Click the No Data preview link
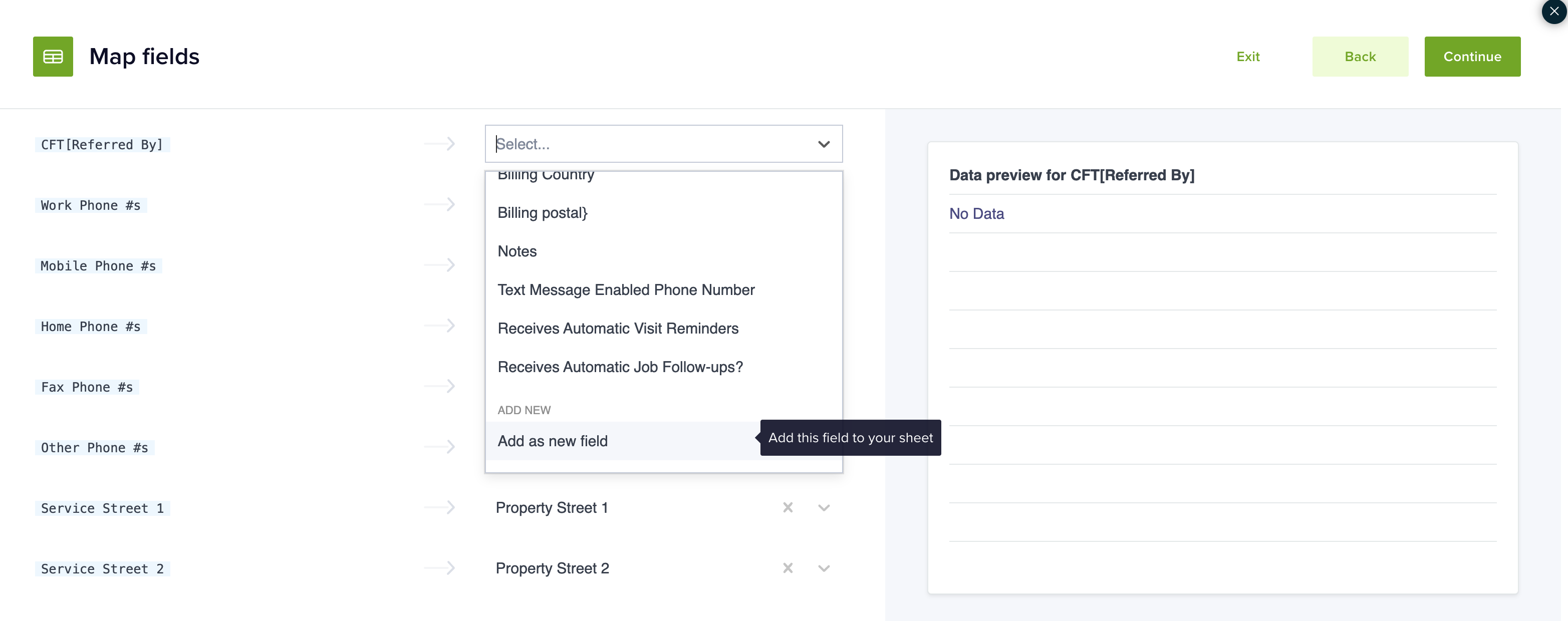Viewport: 1568px width, 621px height. (x=976, y=213)
